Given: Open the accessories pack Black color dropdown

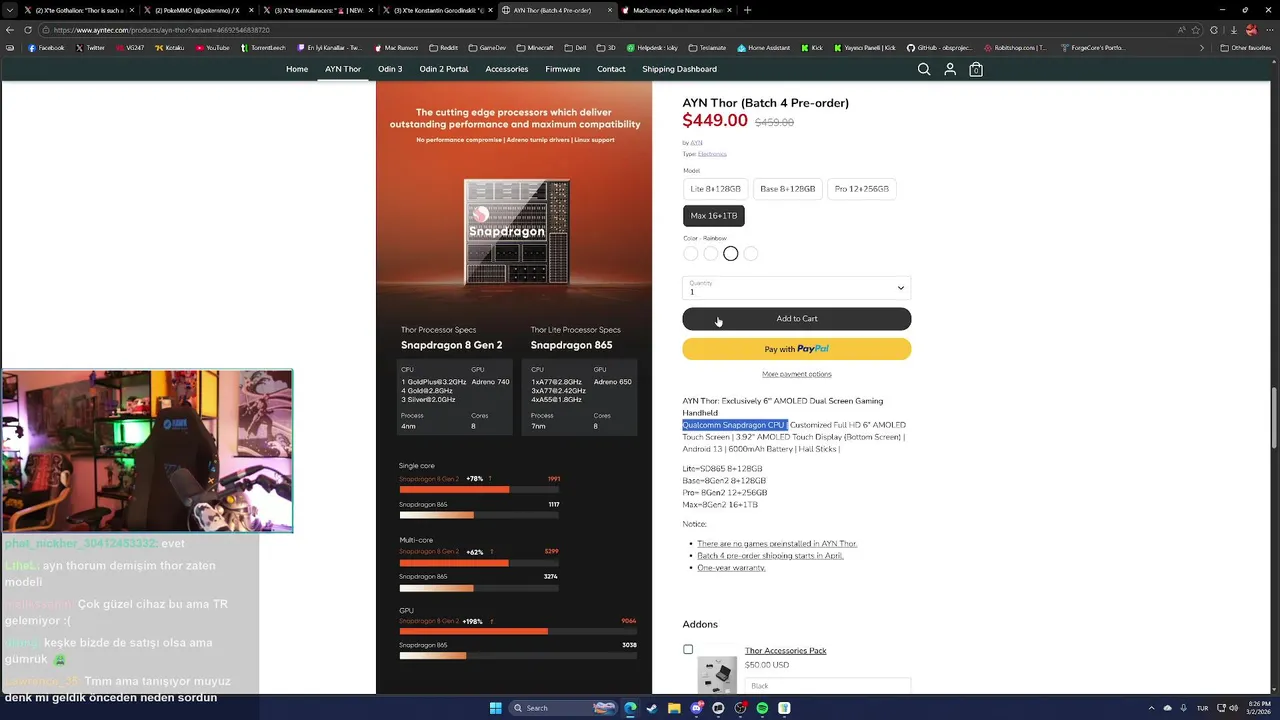Looking at the screenshot, I should click(x=828, y=686).
